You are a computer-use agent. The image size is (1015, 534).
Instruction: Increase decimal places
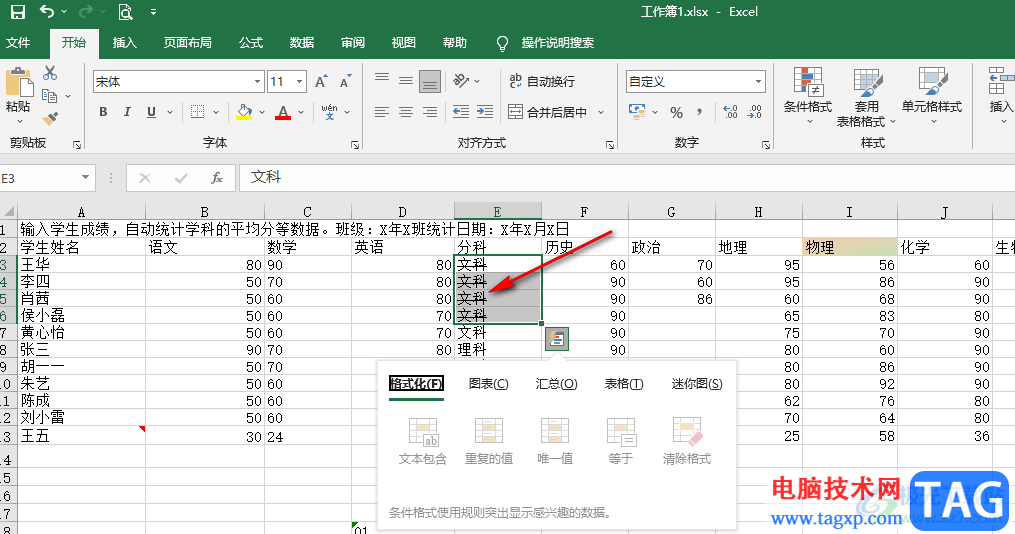click(730, 112)
